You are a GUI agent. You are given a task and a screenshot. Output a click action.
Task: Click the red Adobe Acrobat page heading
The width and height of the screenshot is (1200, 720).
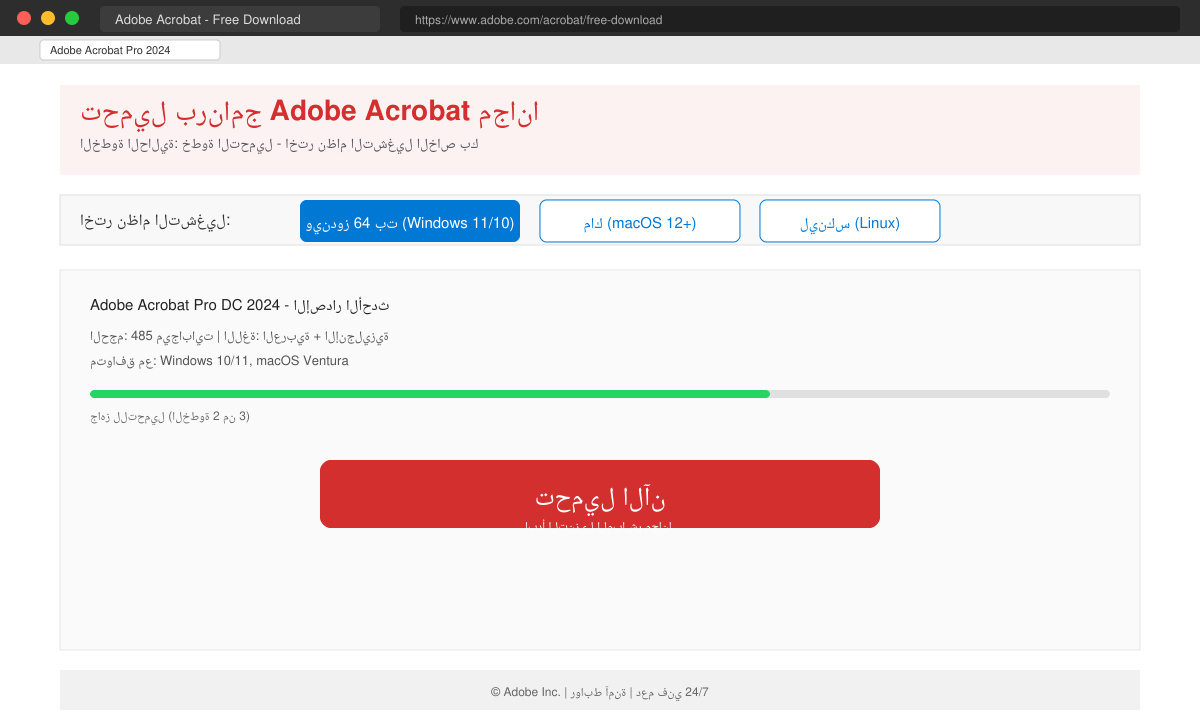pos(310,111)
